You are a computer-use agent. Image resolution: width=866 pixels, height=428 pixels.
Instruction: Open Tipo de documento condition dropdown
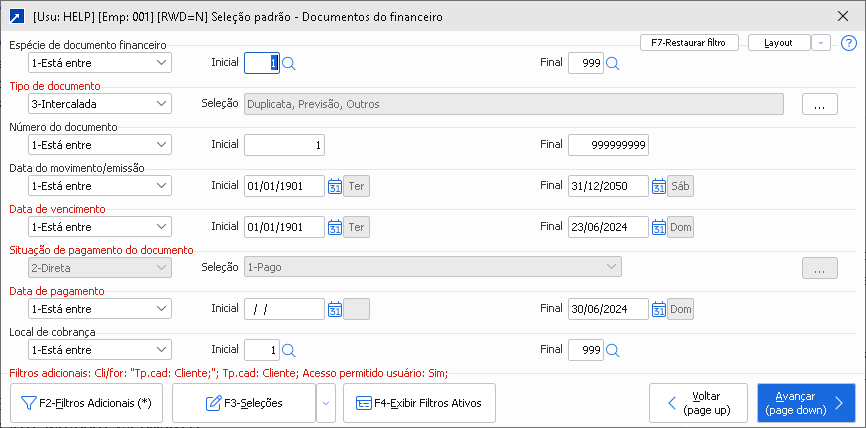(x=99, y=103)
